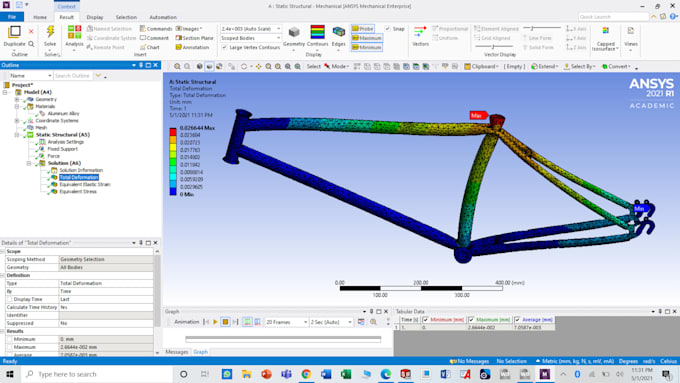Insert an Annotation

[192, 47]
